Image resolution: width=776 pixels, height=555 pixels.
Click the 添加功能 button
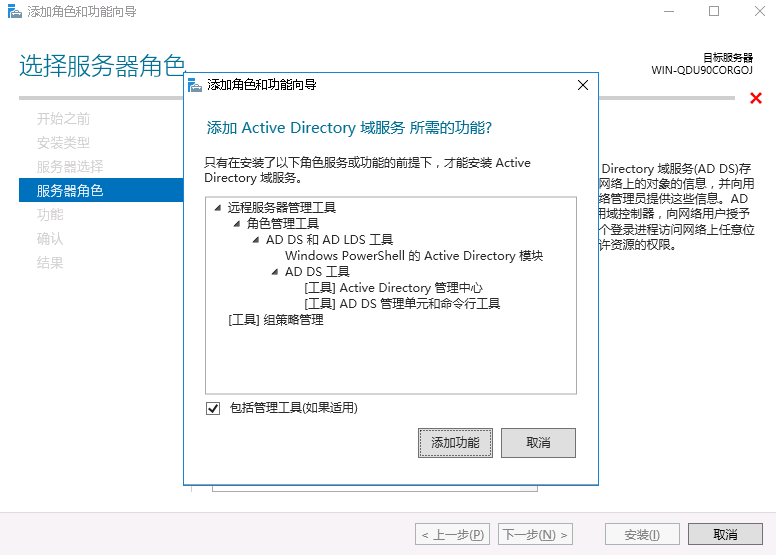455,443
